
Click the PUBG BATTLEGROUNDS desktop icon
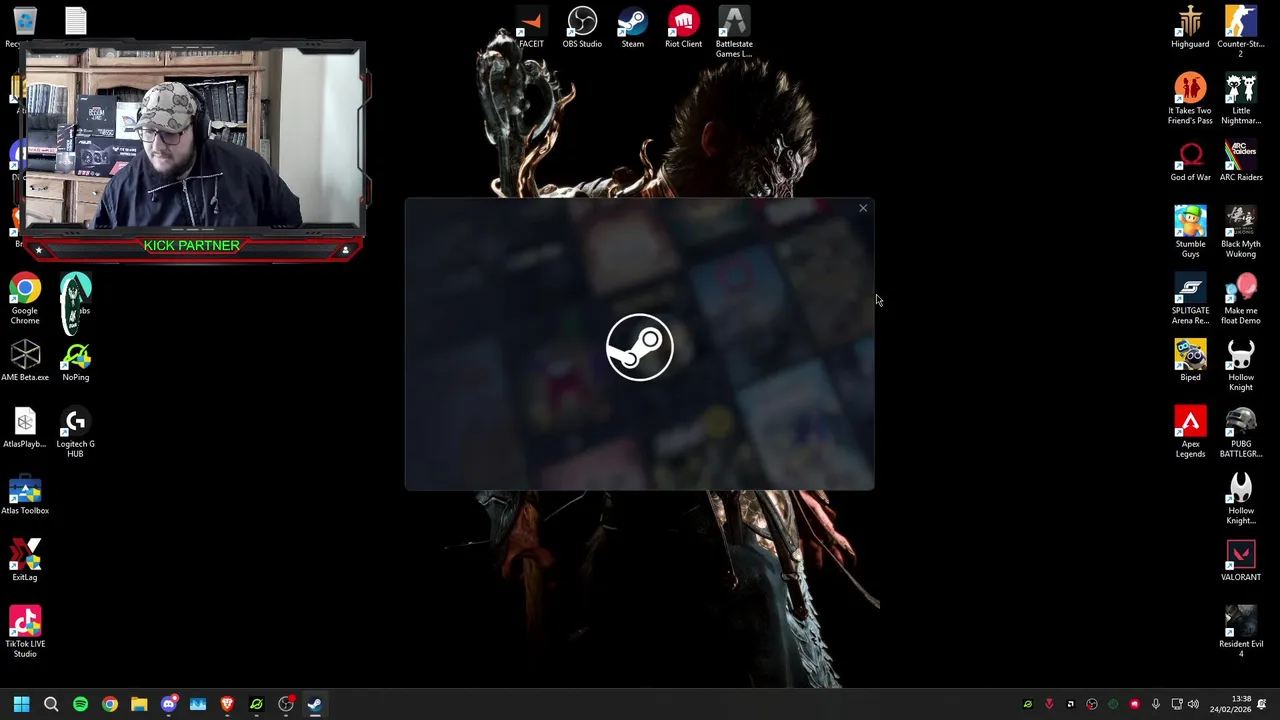[x=1241, y=432]
